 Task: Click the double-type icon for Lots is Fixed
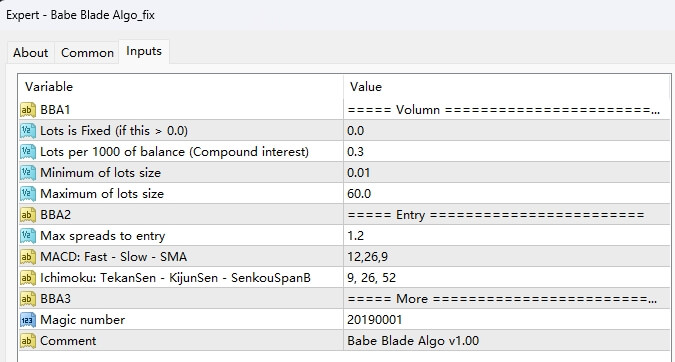pos(28,131)
